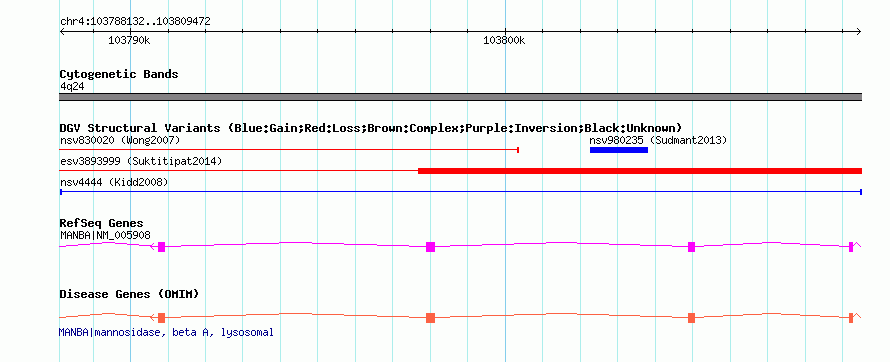The height and width of the screenshot is (362, 890).
Task: Click the first magenta MANBA exon box
Action: (161, 247)
